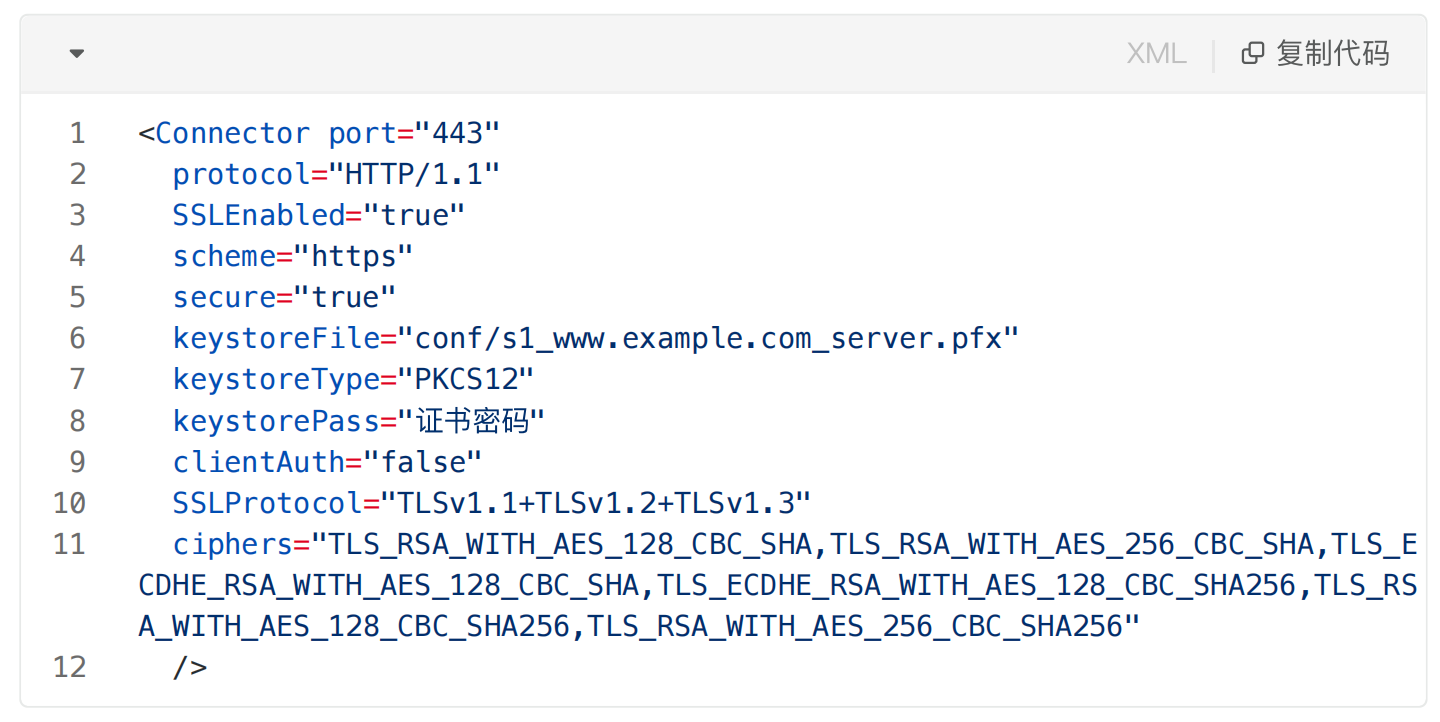Click the Connector tag name
Viewport: 1440px width, 722px height.
(x=233, y=133)
